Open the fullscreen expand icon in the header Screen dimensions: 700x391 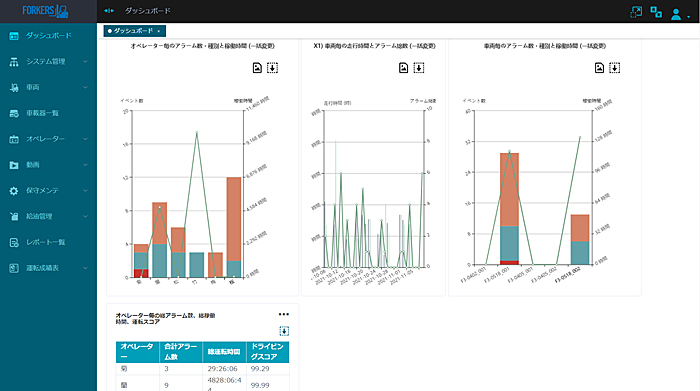click(x=636, y=12)
